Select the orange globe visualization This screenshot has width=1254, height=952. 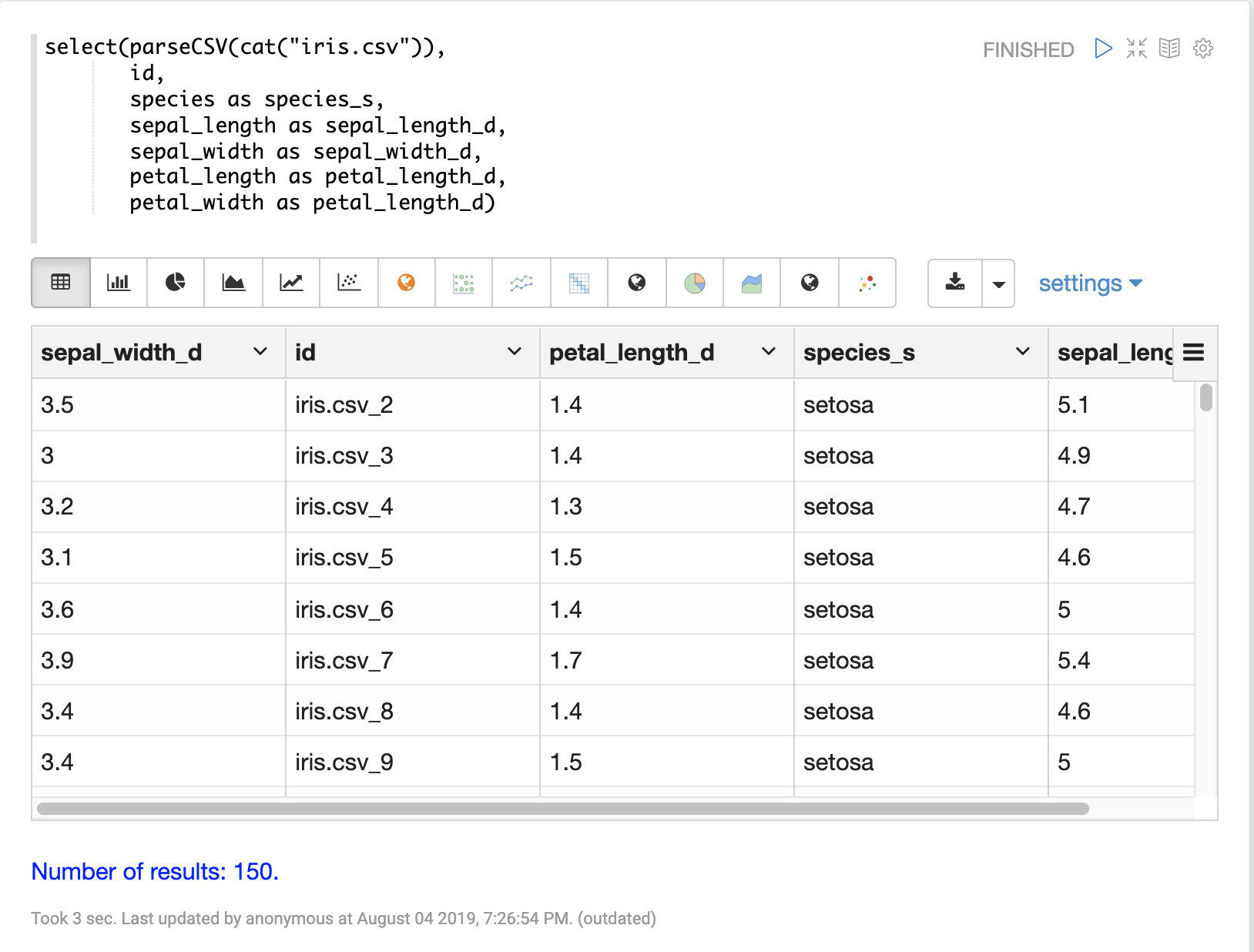coord(406,283)
